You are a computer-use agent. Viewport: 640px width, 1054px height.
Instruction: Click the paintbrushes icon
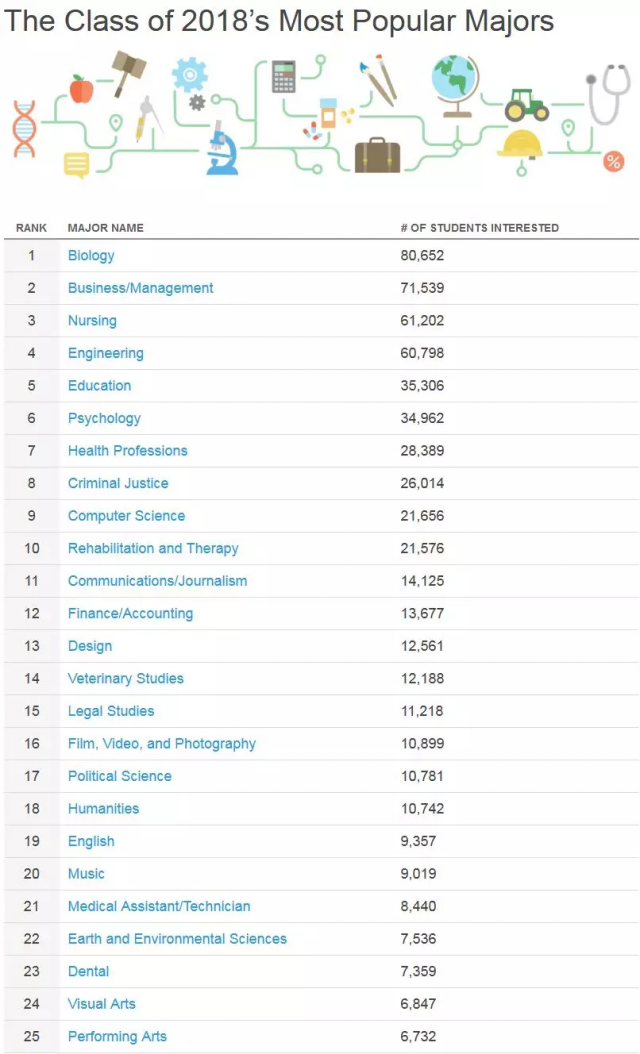pyautogui.click(x=378, y=81)
